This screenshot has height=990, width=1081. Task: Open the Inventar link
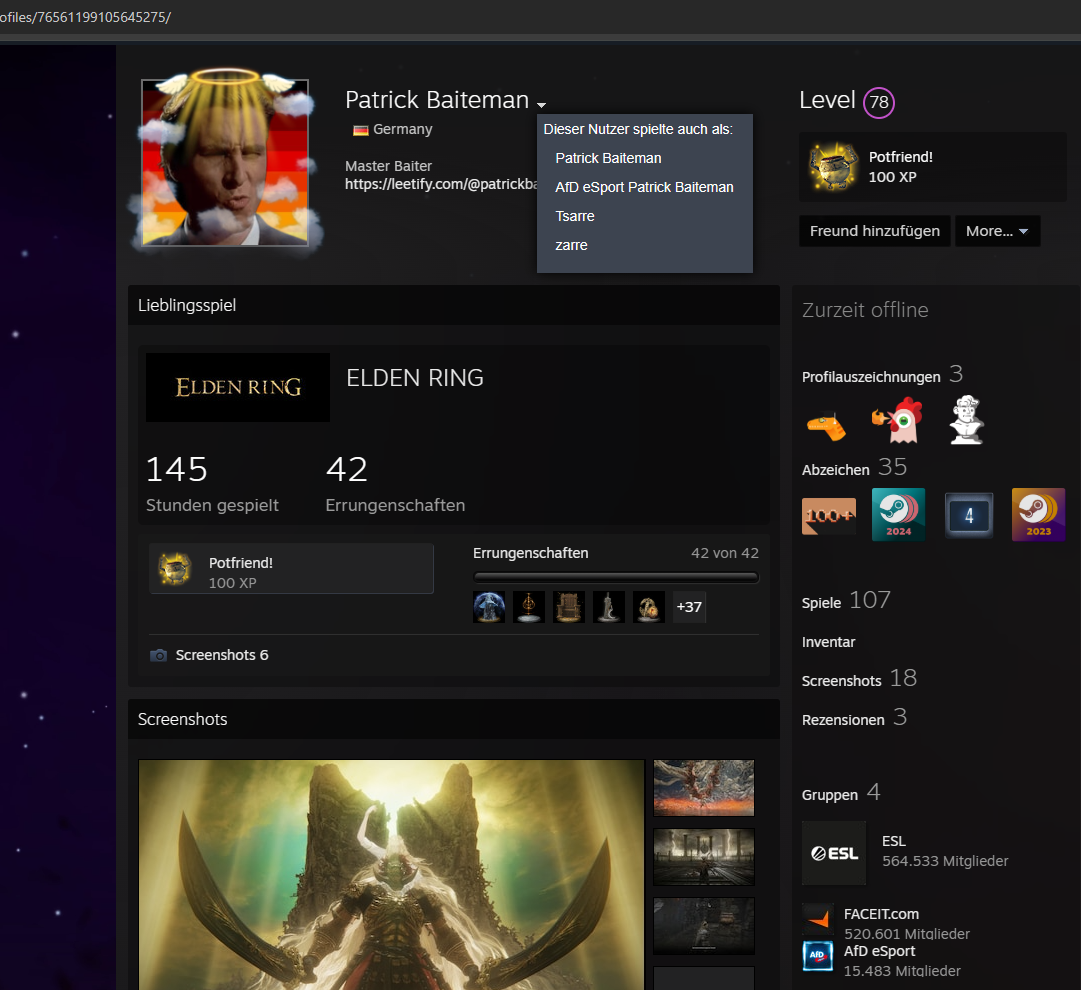pyautogui.click(x=828, y=642)
